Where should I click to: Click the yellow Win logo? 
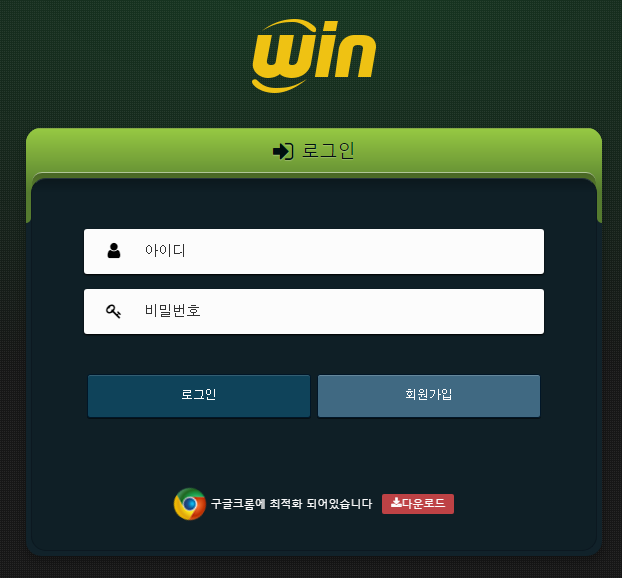point(314,56)
